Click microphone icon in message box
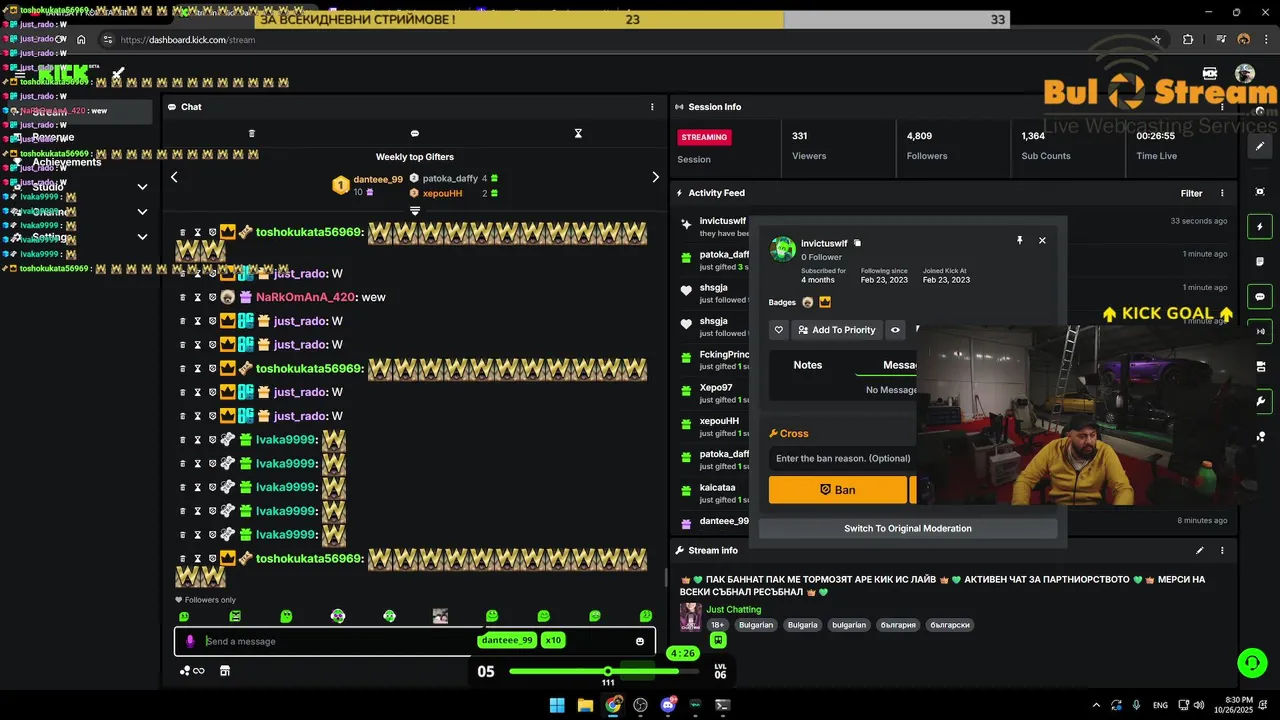The height and width of the screenshot is (720, 1280). coord(190,641)
